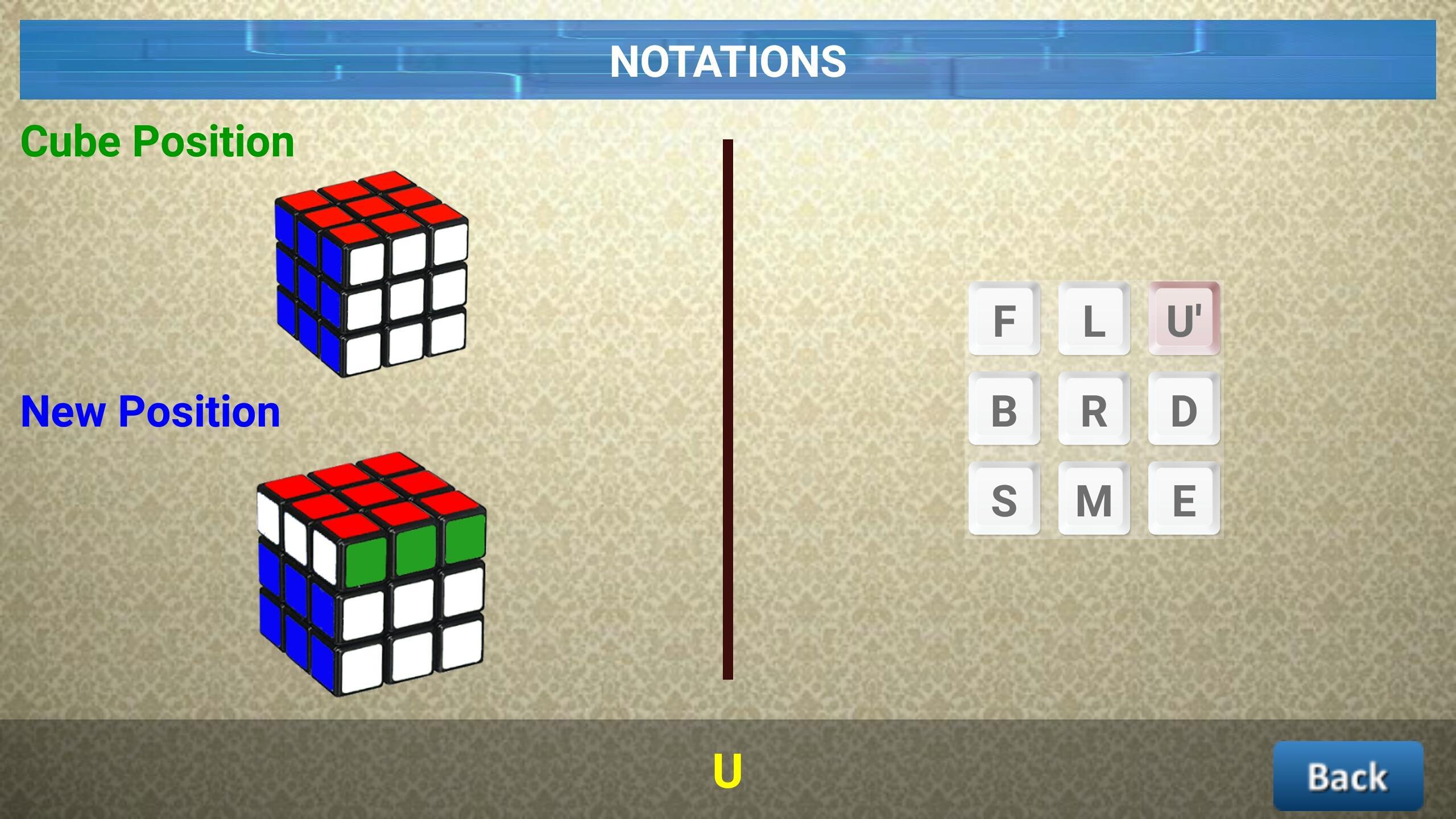The image size is (1456, 819).
Task: Select the F (Front) notation button
Action: click(1004, 318)
